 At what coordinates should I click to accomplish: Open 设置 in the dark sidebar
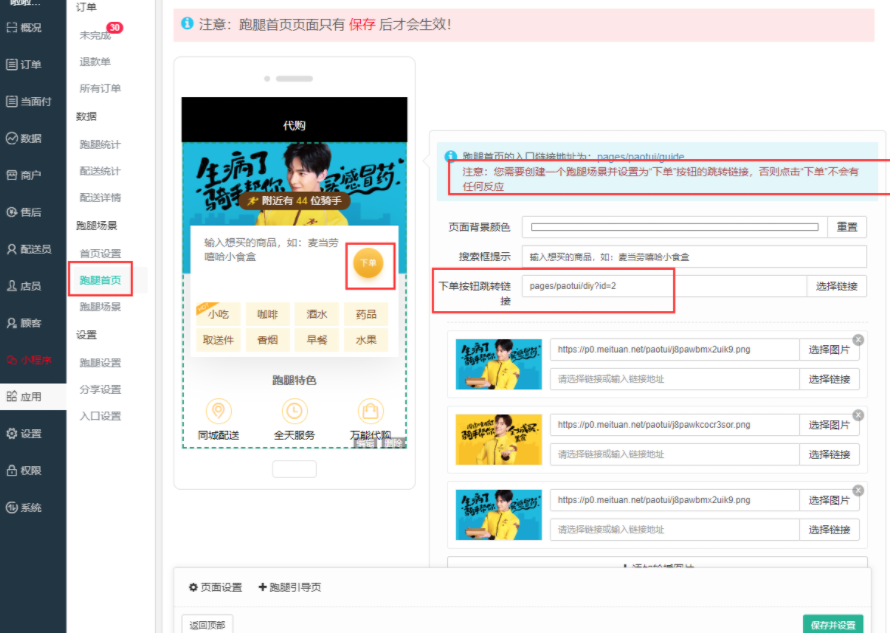[24, 433]
